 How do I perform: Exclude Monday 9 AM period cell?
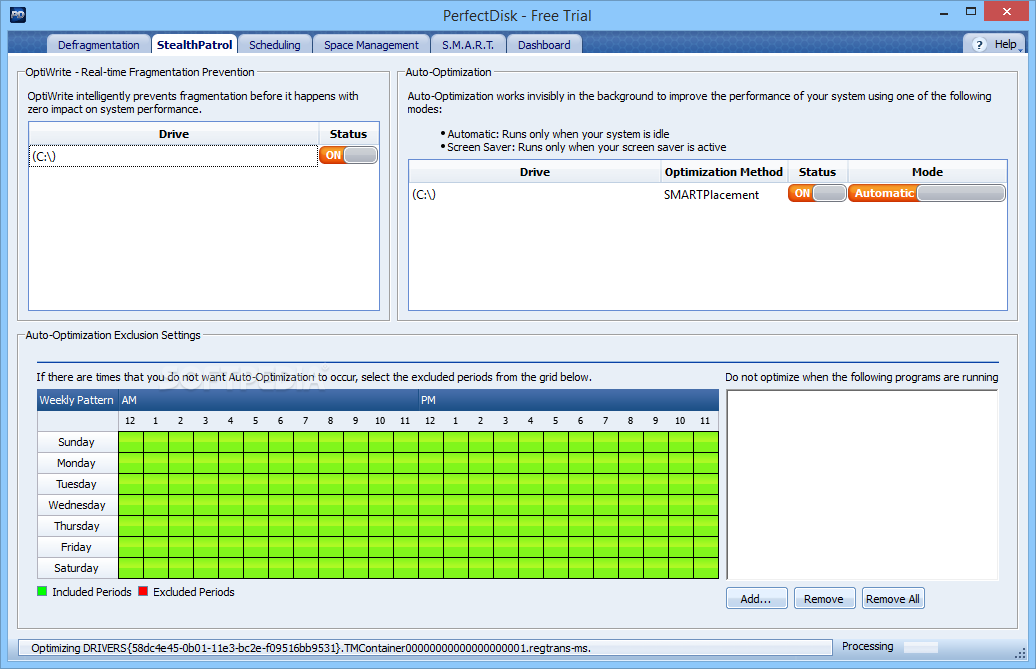click(x=356, y=463)
